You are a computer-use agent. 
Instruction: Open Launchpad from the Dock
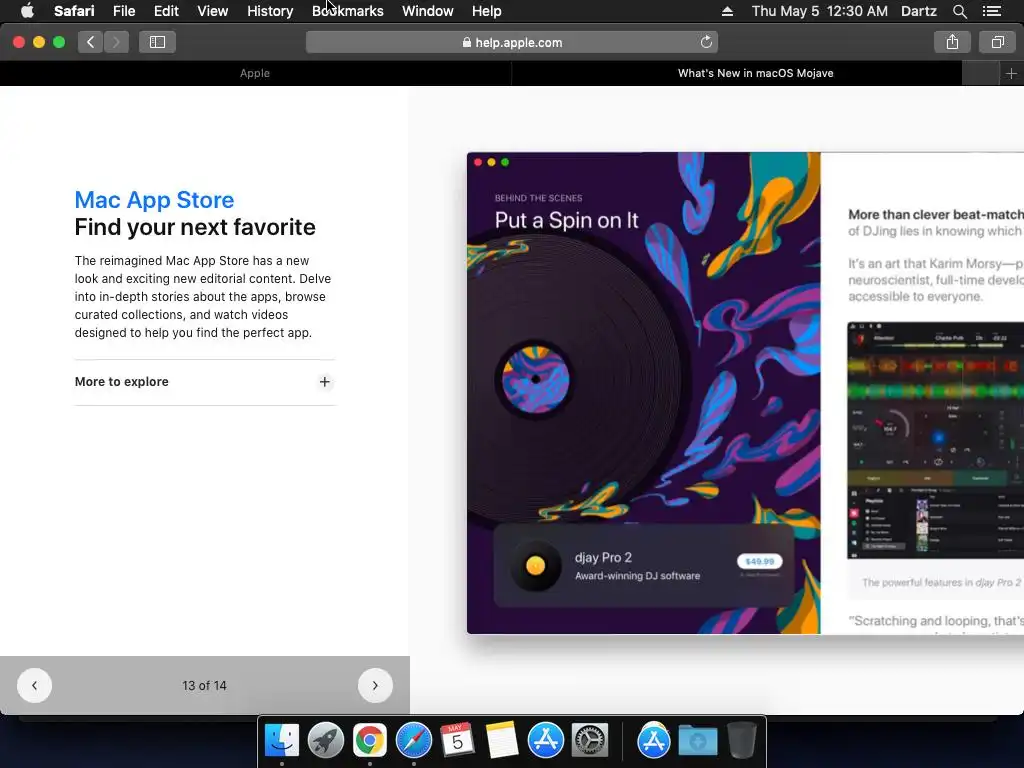(x=325, y=740)
